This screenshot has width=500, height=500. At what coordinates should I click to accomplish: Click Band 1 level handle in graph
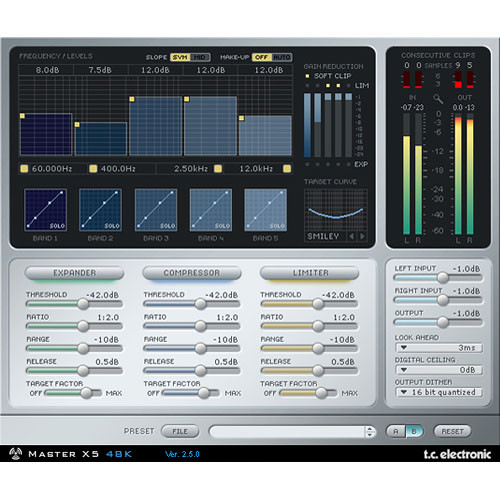[x=22, y=116]
